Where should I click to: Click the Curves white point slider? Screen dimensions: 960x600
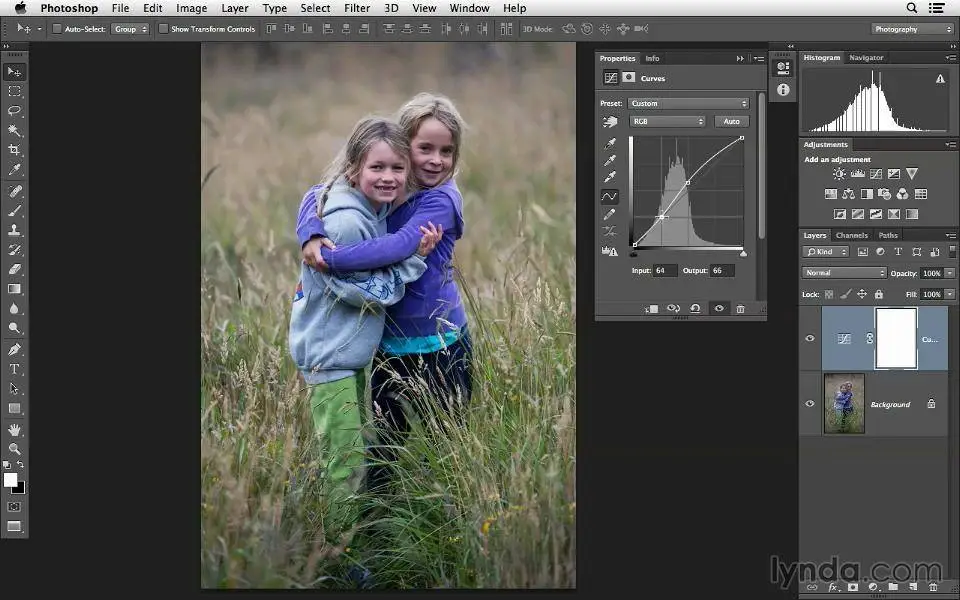(x=743, y=253)
